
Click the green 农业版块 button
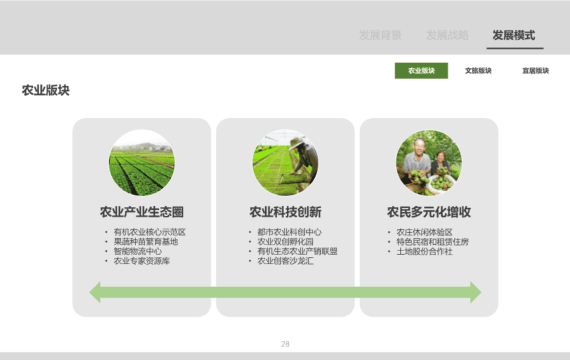[421, 71]
